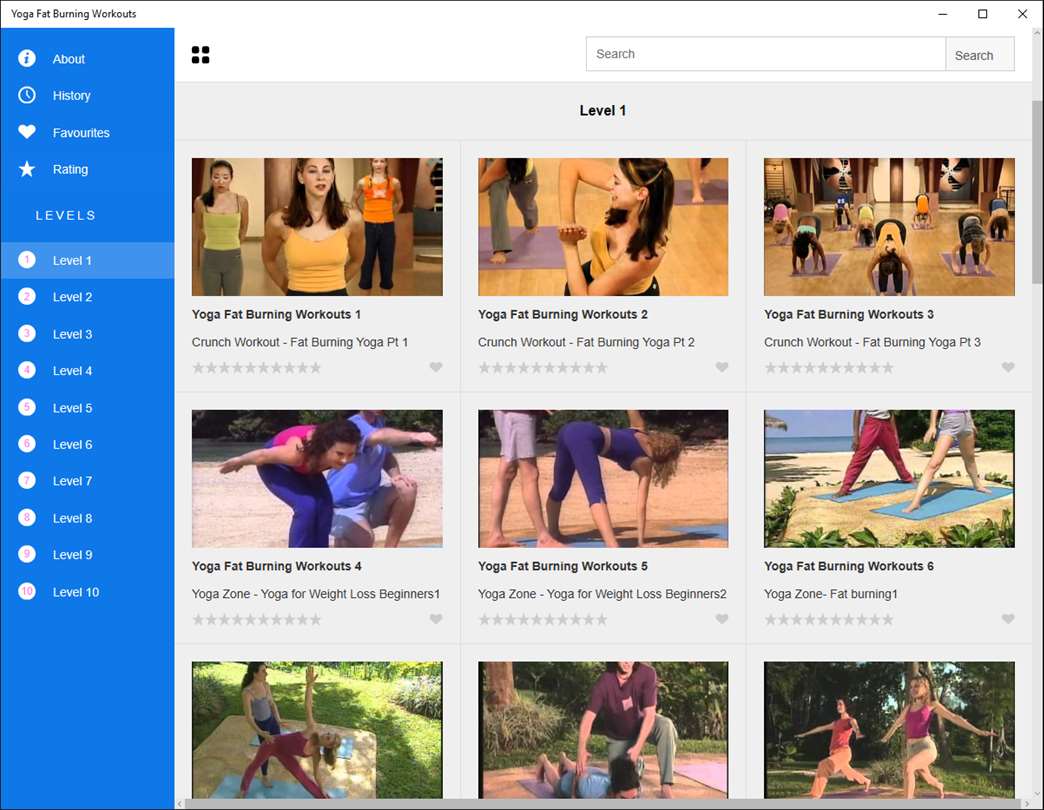
Task: Open the Favourites heart icon in sidebar
Action: [x=27, y=132]
